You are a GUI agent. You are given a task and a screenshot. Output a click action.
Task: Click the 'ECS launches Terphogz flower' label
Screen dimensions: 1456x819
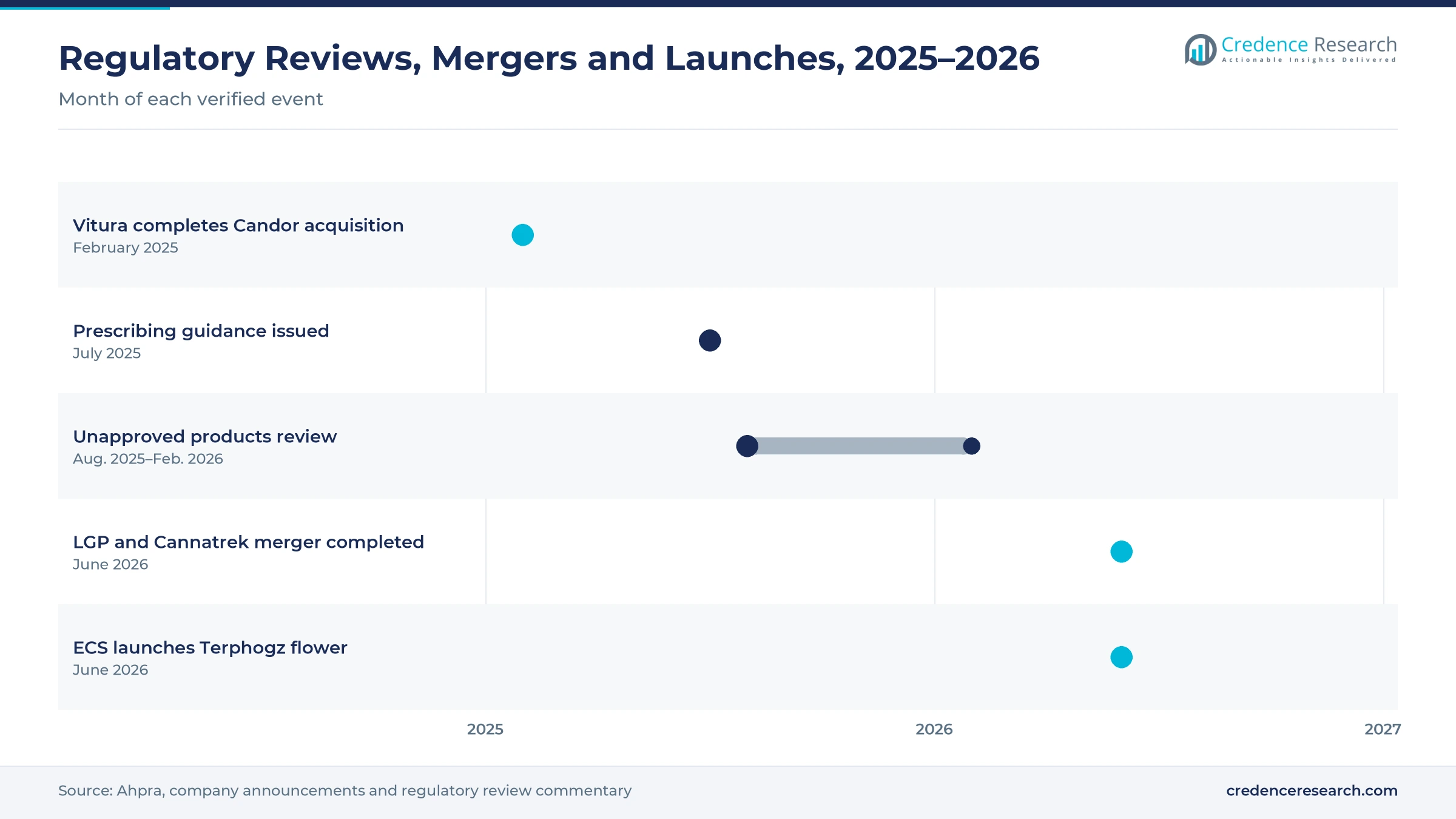coord(210,647)
